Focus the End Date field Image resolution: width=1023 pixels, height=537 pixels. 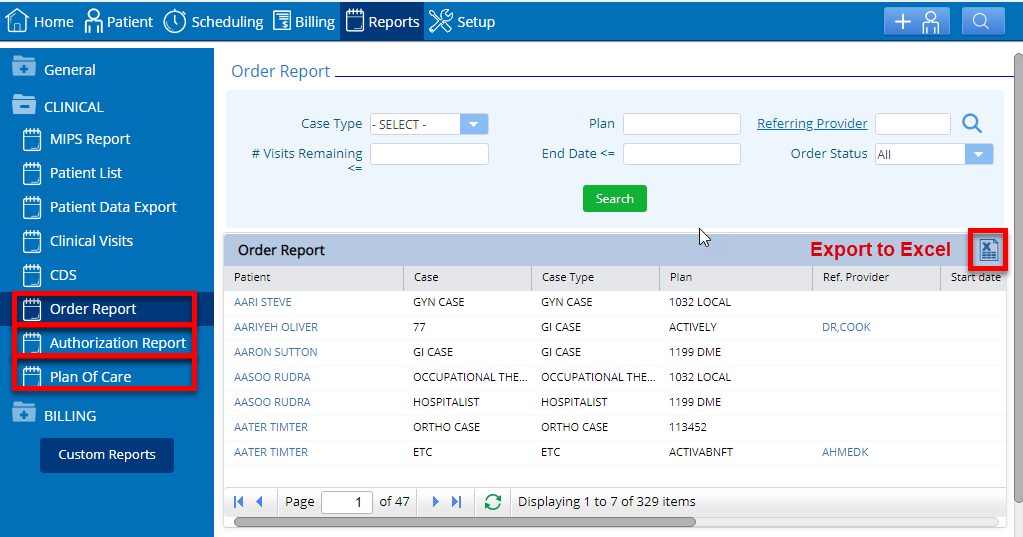(682, 154)
